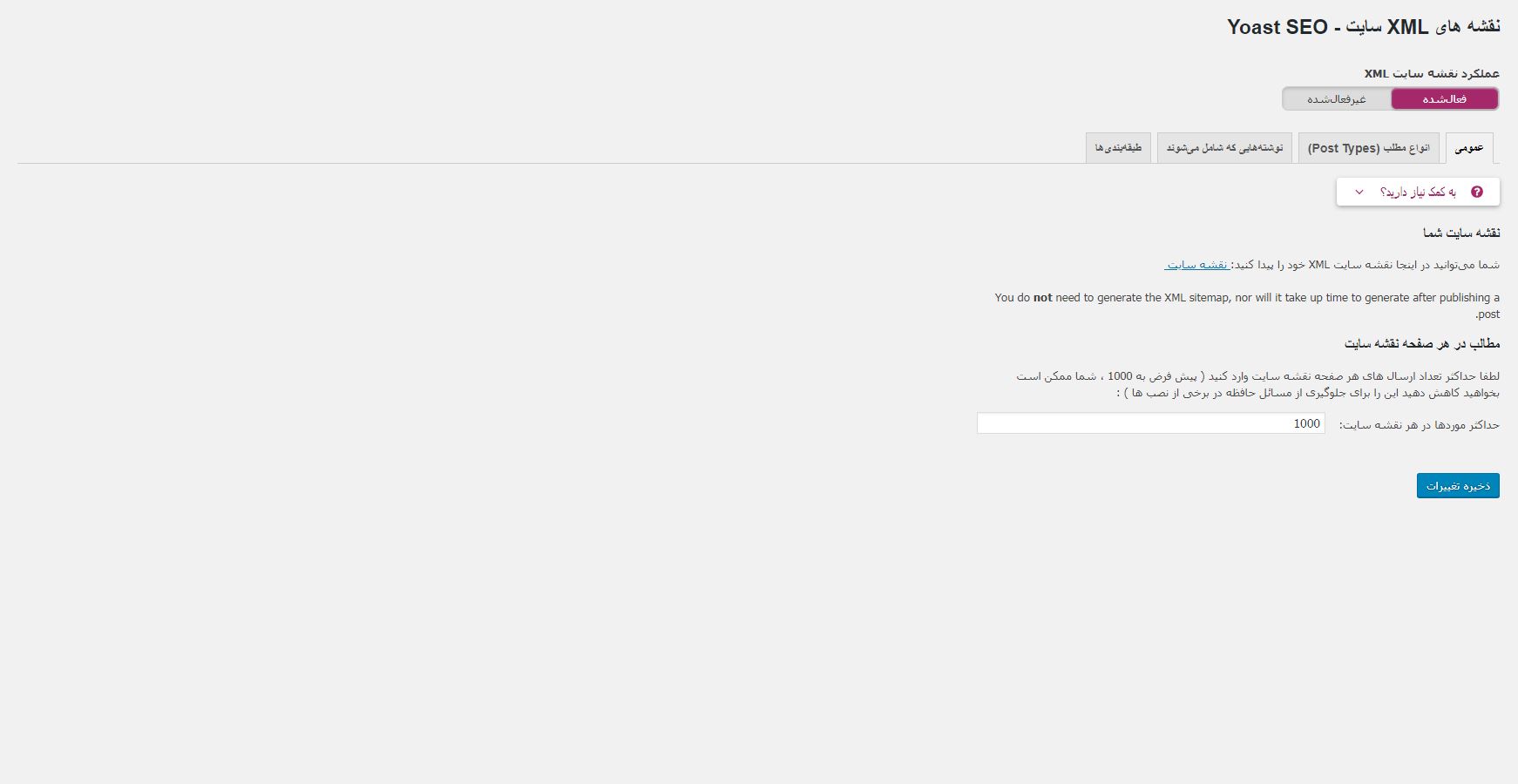1518x784 pixels.
Task: Click the question mark help icon
Action: coord(1476,192)
